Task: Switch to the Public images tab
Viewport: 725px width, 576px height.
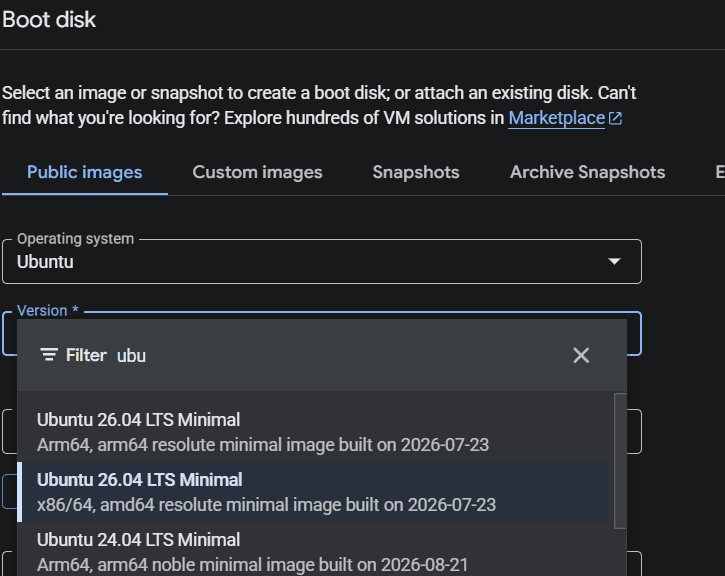Action: (x=85, y=172)
